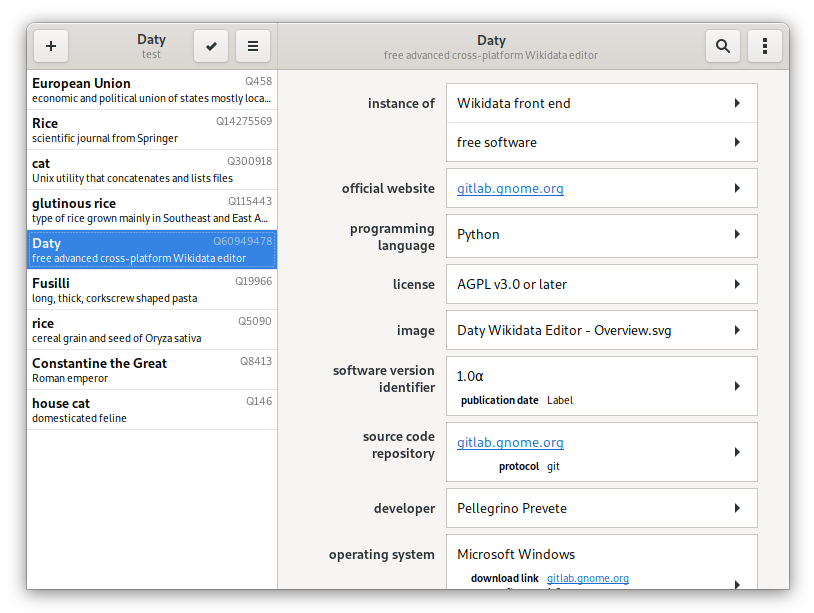Click the 'instance of' property label
The height and width of the screenshot is (613, 814).
pyautogui.click(x=401, y=103)
